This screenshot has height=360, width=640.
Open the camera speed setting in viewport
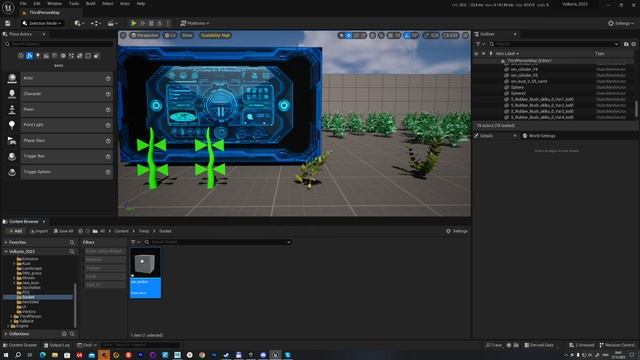tap(451, 36)
